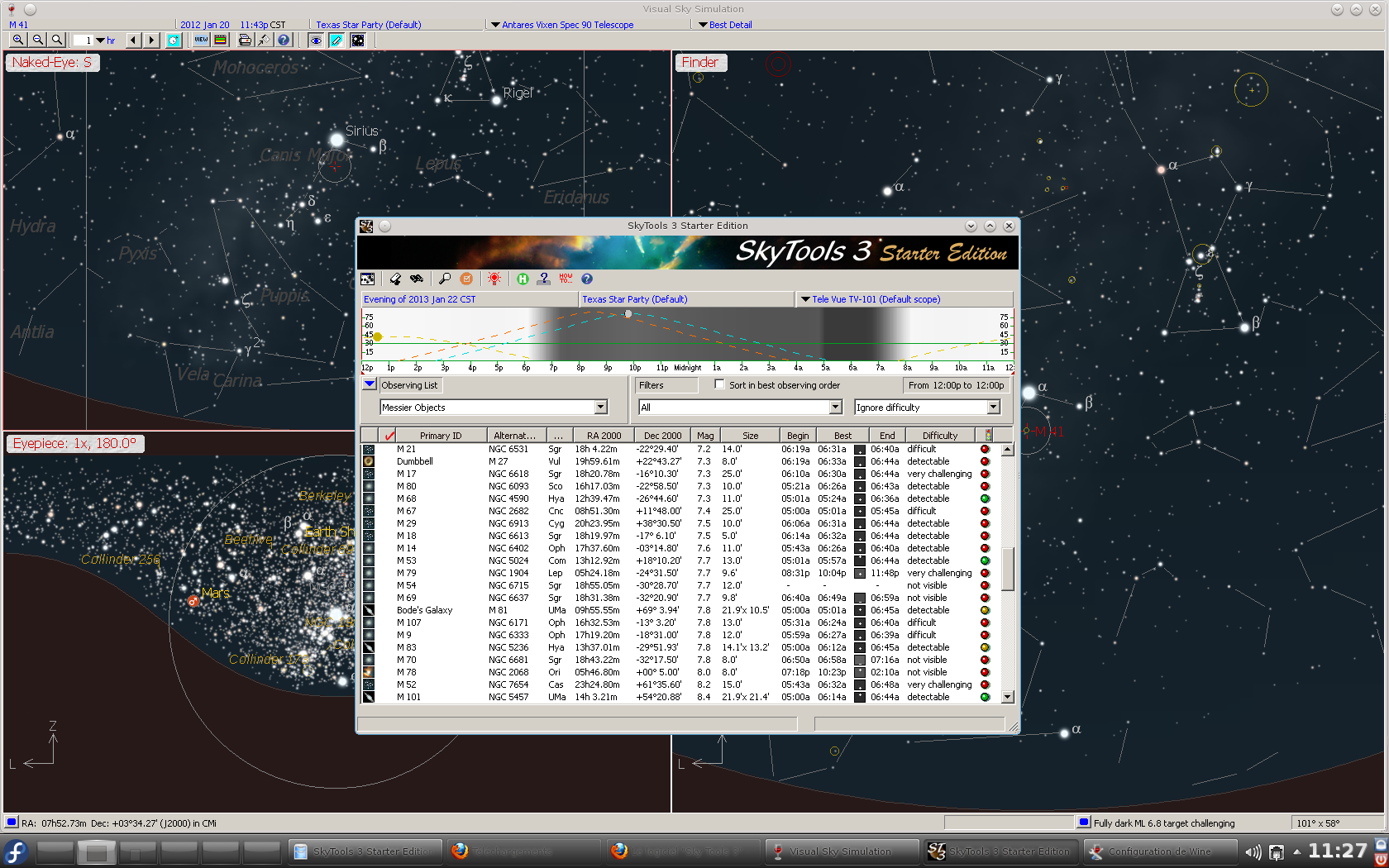The height and width of the screenshot is (868, 1389).
Task: Open the time step unit dropdown
Action: [100, 40]
